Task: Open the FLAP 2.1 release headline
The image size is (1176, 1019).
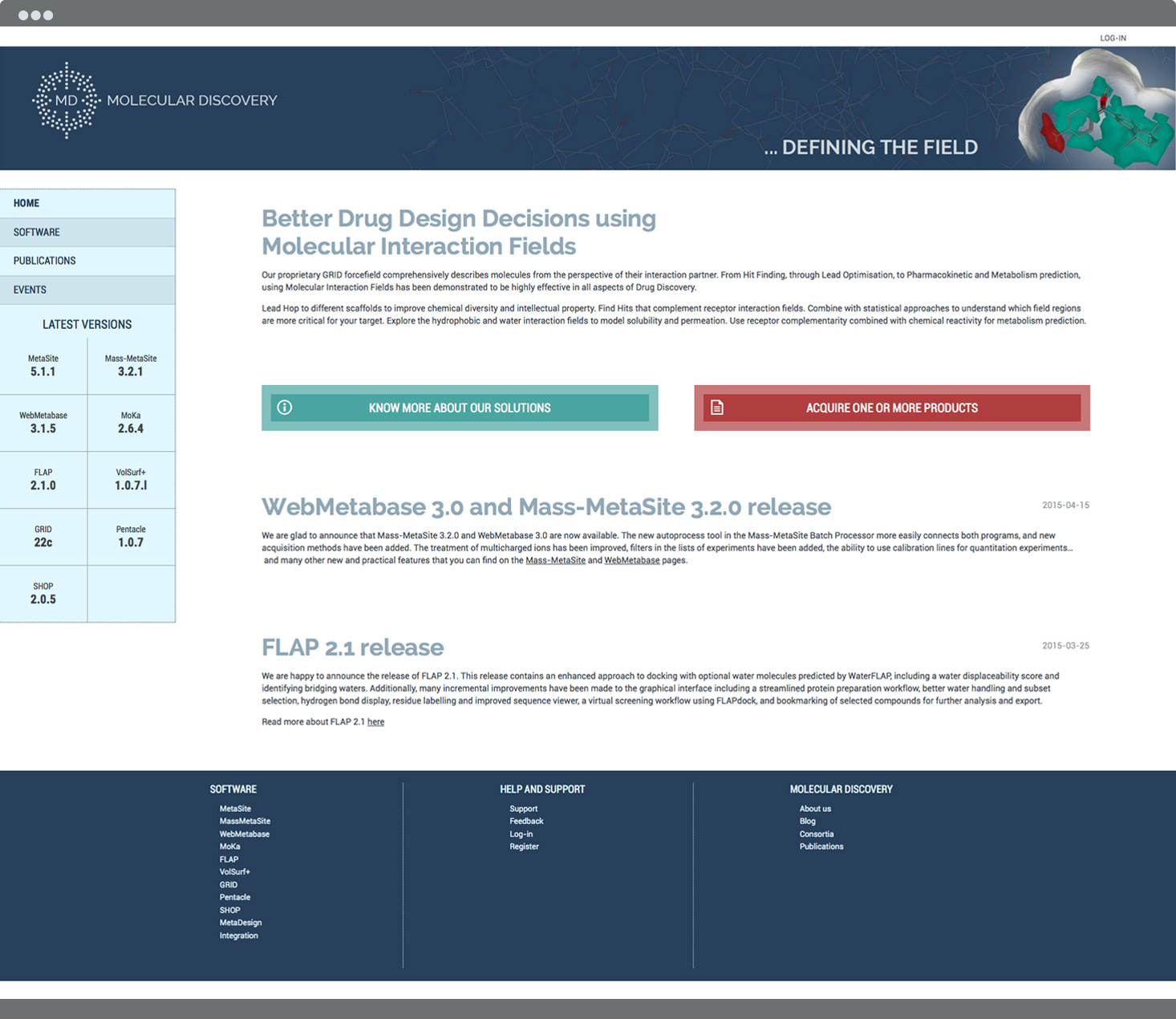Action: 352,648
